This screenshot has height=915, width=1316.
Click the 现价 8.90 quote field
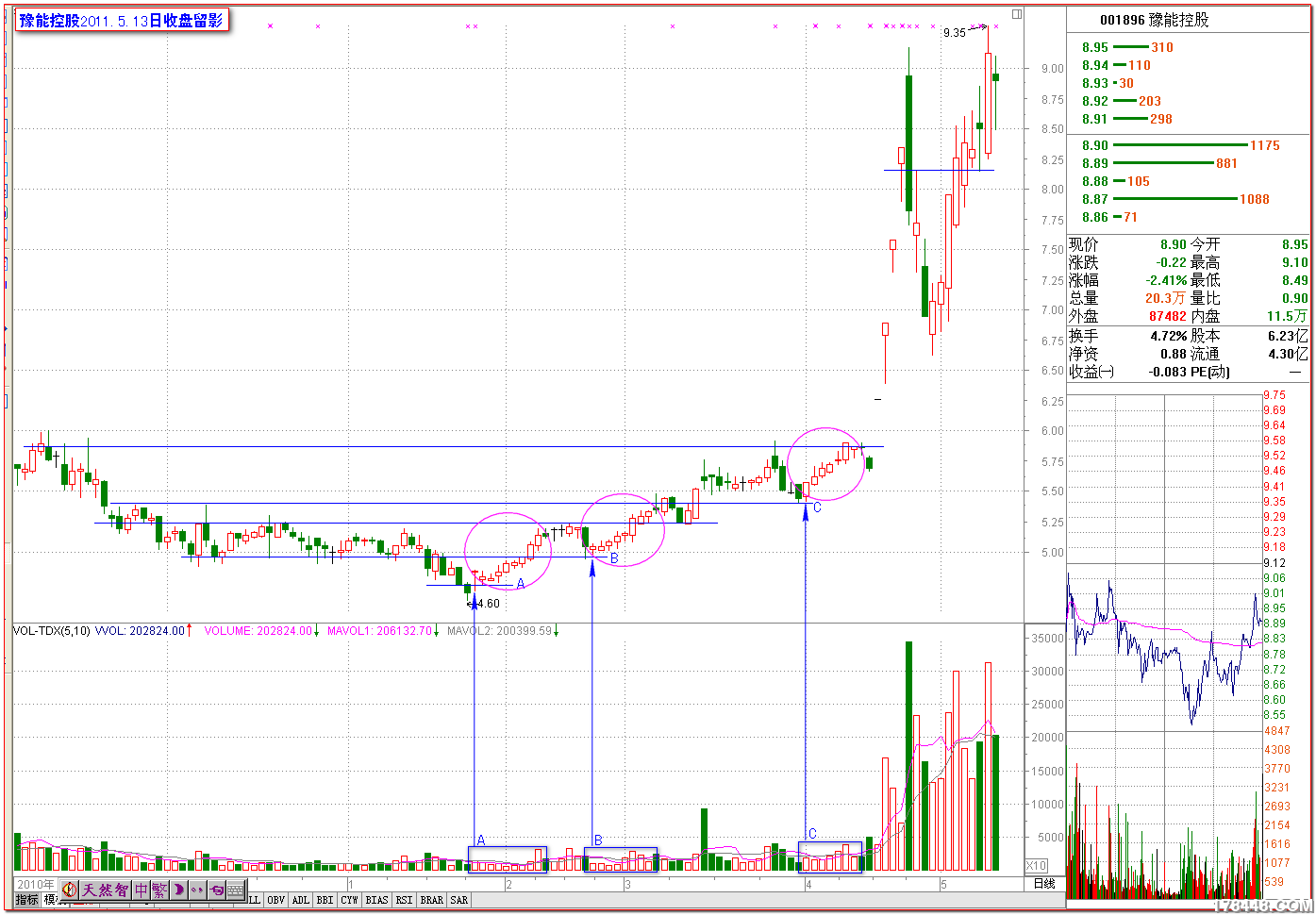tap(1127, 244)
